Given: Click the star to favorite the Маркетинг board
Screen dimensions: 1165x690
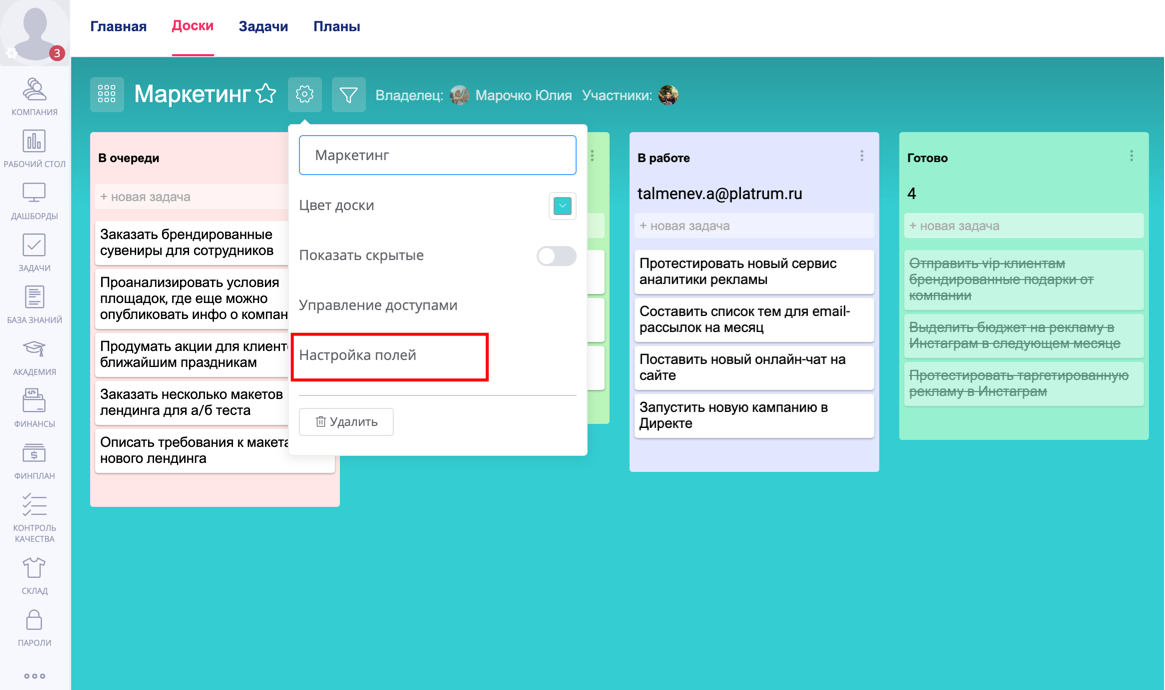Looking at the screenshot, I should click(265, 93).
